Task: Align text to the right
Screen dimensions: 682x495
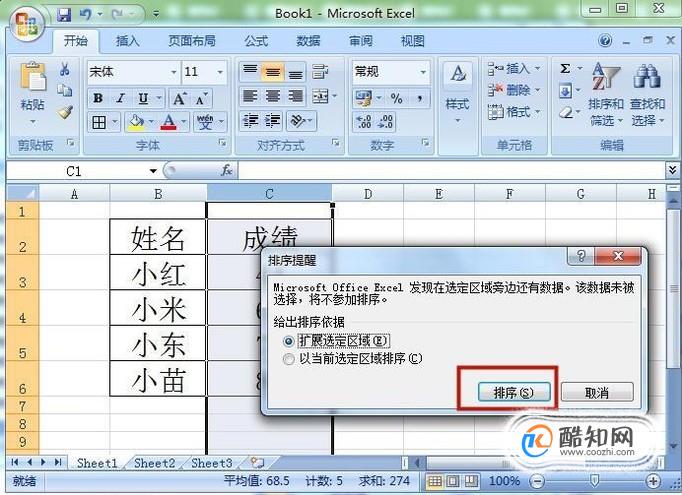Action: coord(296,96)
